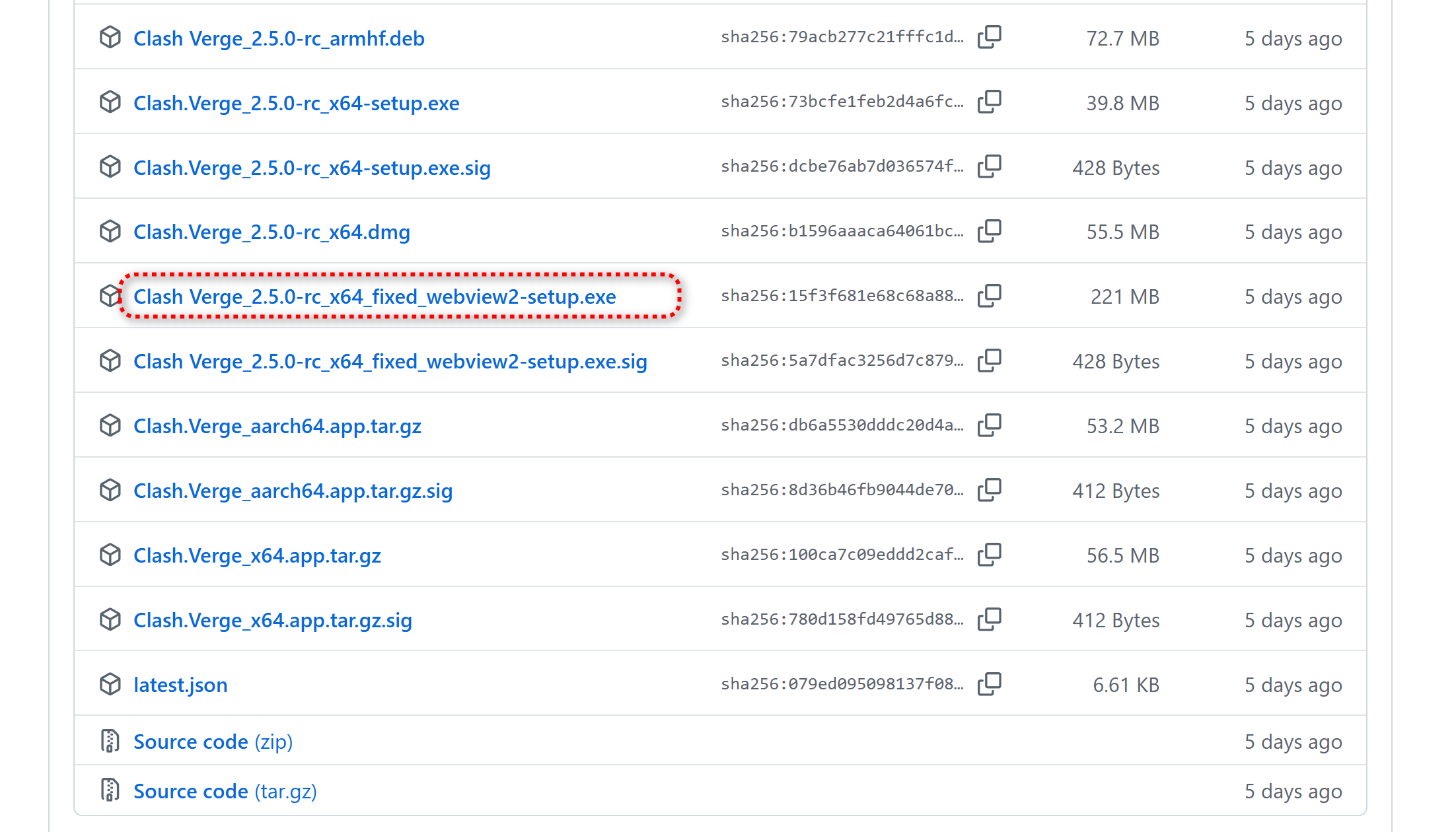
Task: Click the 6.61 KB file size
Action: [x=1126, y=685]
